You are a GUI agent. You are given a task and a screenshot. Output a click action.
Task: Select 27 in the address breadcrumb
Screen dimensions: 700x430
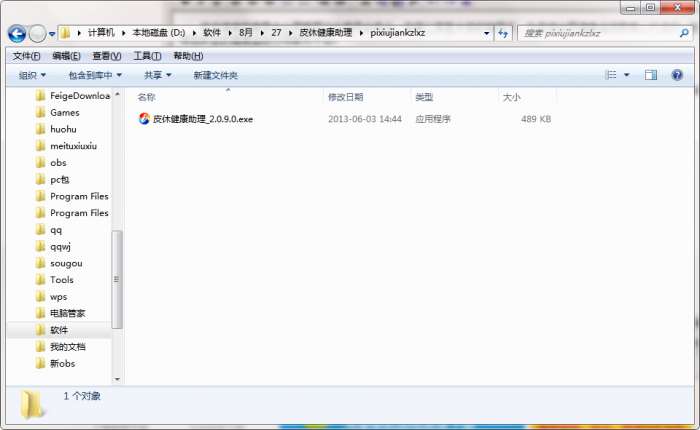pos(276,33)
